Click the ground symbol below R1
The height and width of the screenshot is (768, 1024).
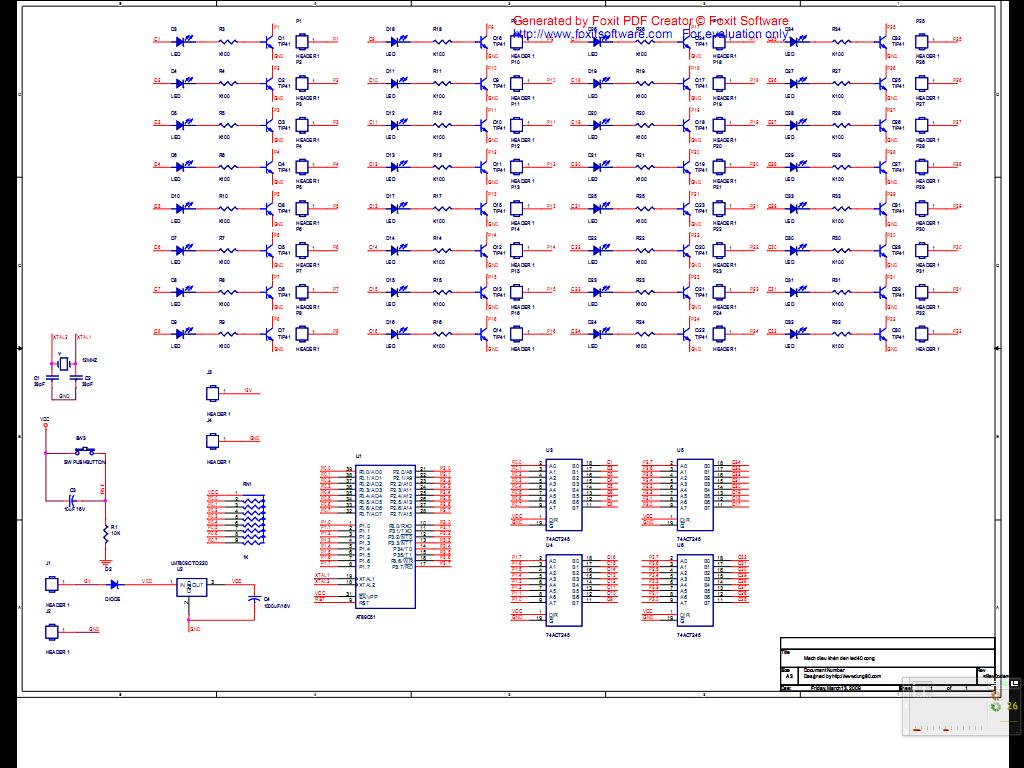tap(106, 562)
